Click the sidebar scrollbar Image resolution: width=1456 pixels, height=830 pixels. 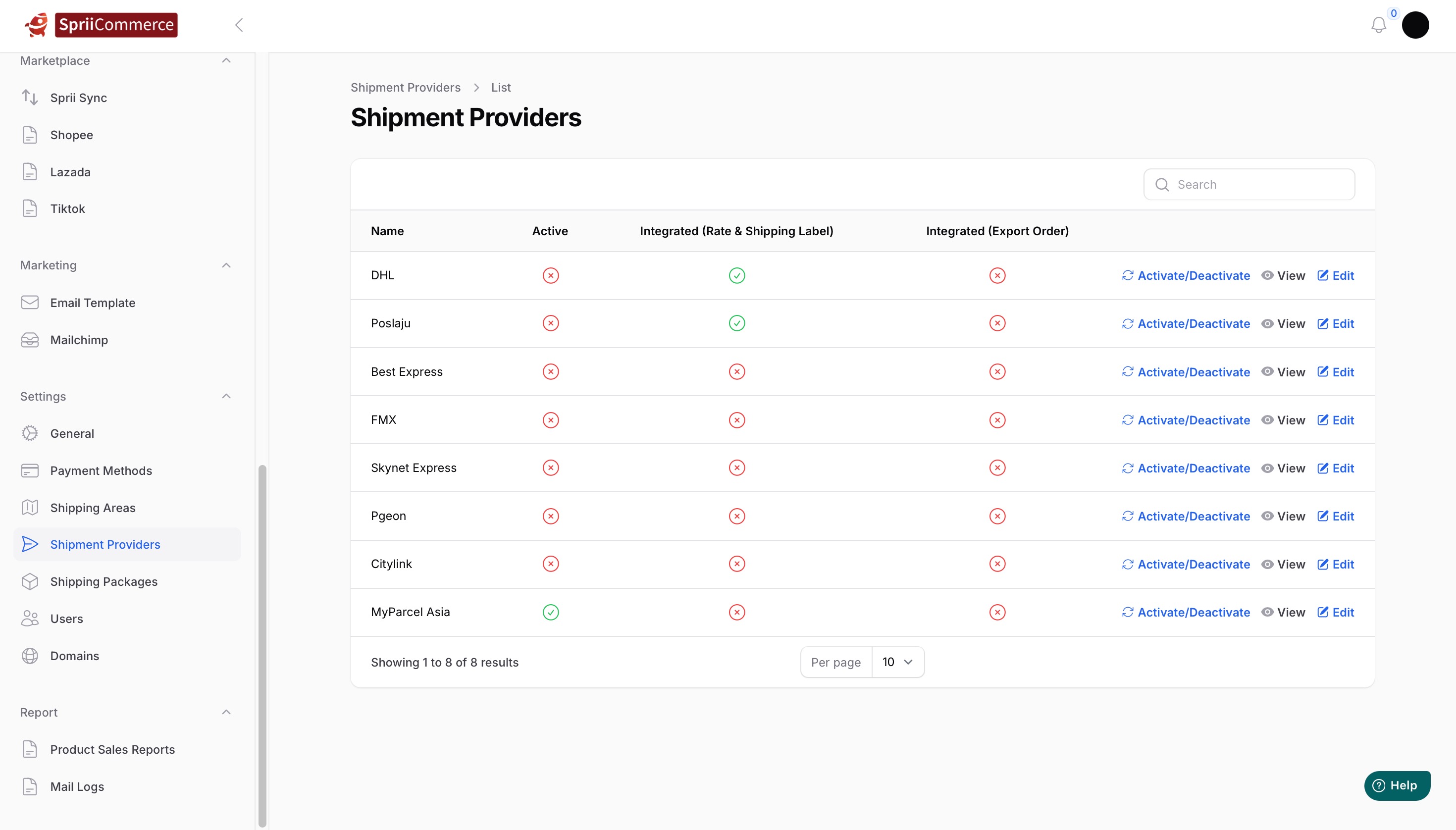pos(262,645)
